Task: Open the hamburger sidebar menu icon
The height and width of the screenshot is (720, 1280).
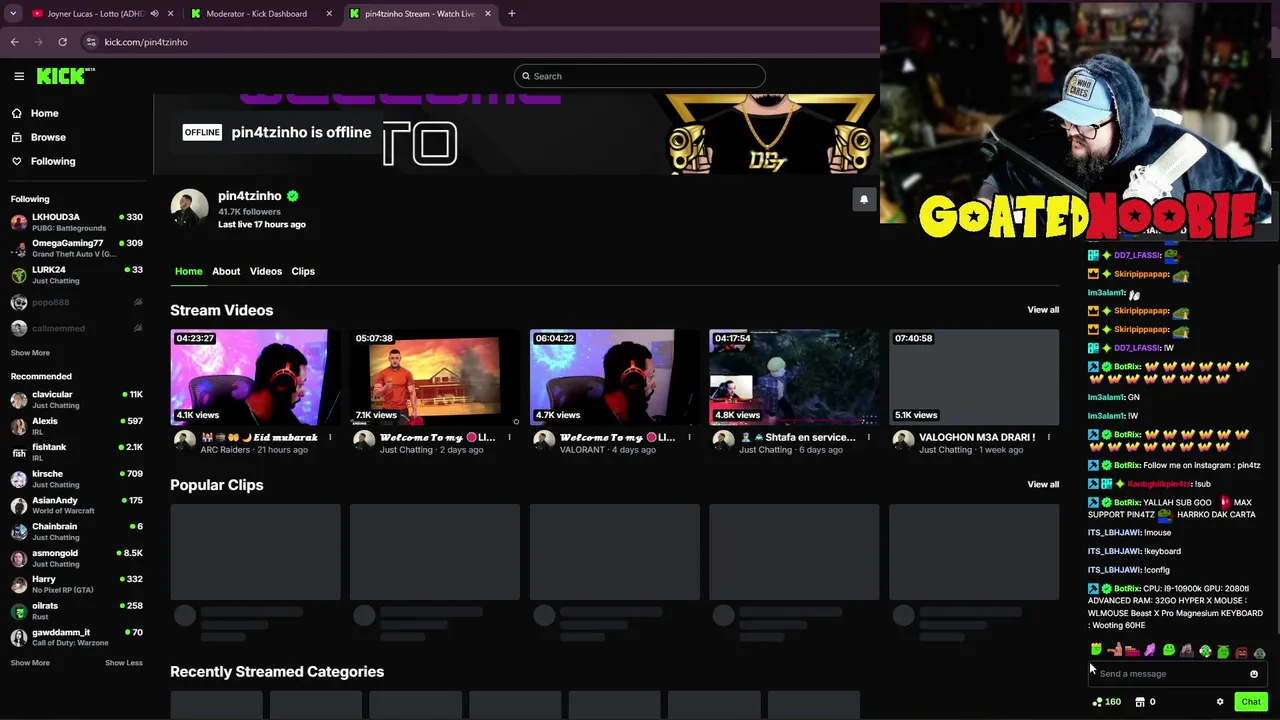Action: [x=19, y=76]
